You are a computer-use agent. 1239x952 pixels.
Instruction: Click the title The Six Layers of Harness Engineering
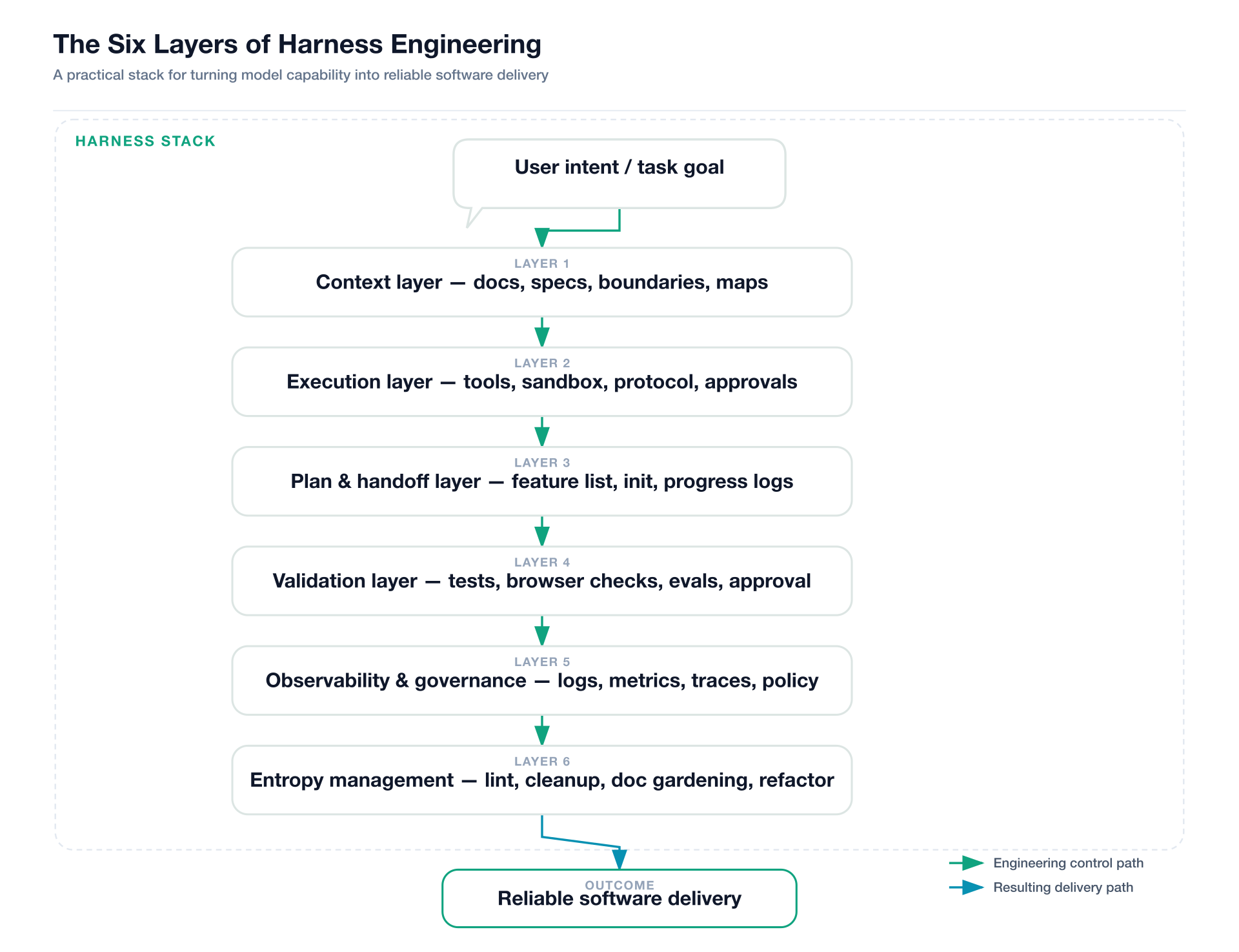coord(297,45)
